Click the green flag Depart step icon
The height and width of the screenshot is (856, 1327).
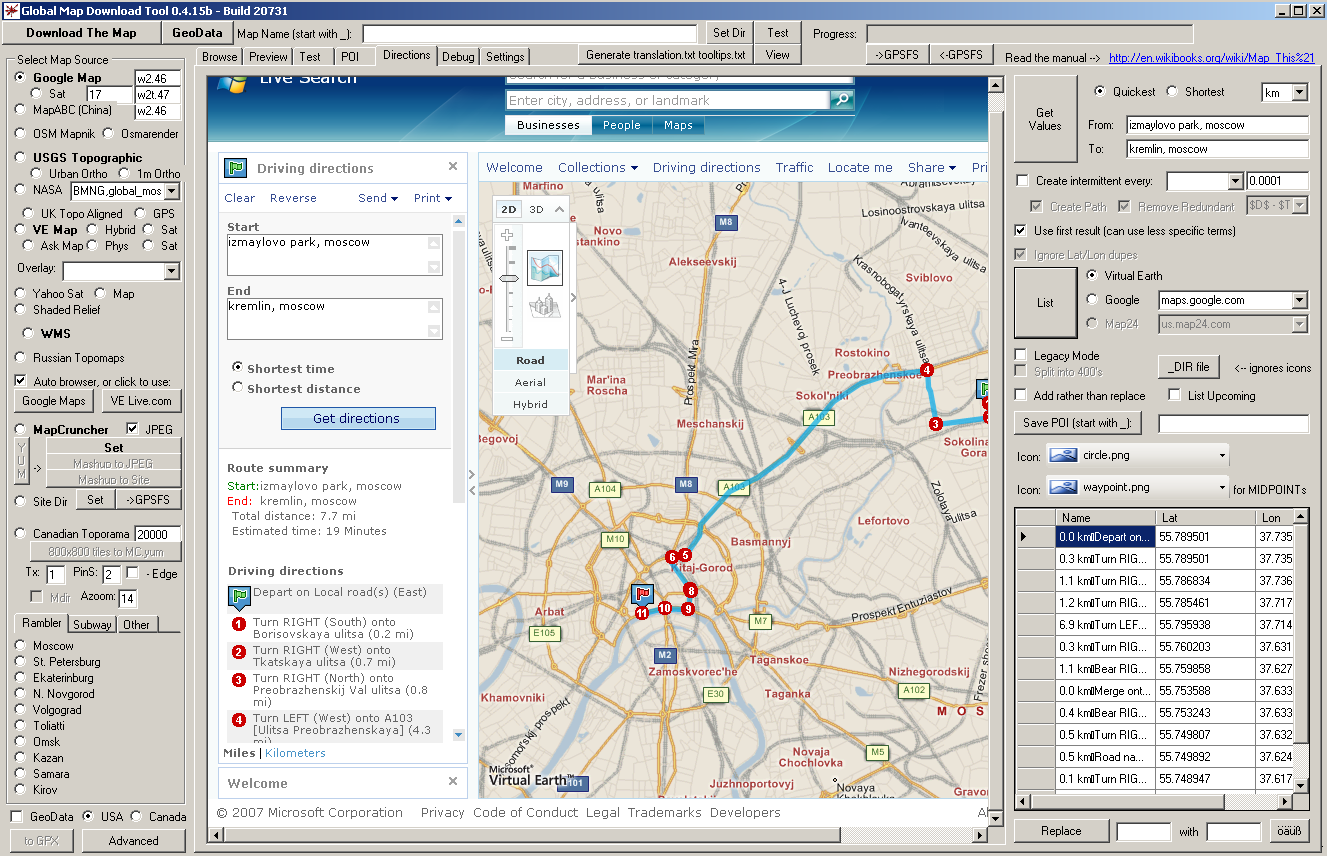coord(238,598)
